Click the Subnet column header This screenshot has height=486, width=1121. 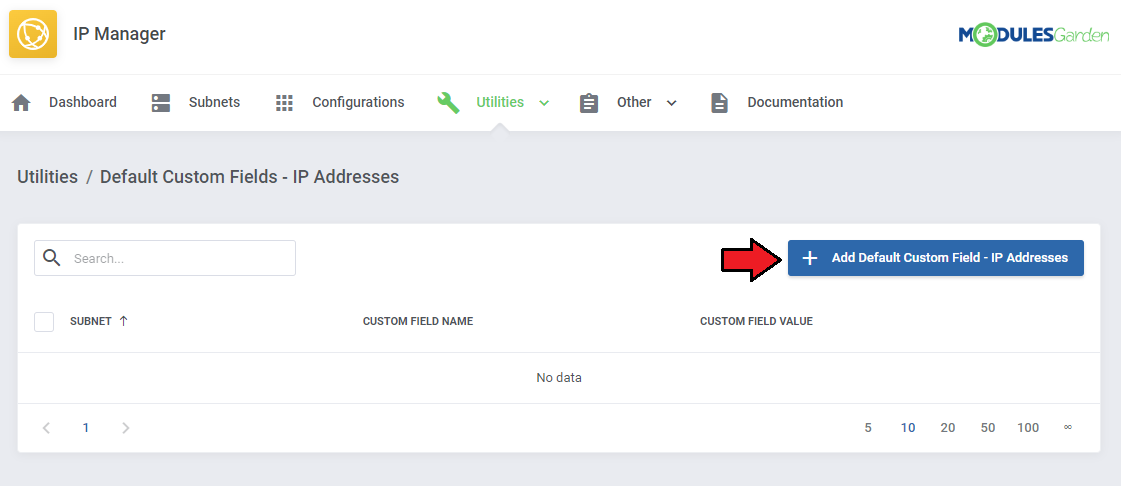[91, 322]
